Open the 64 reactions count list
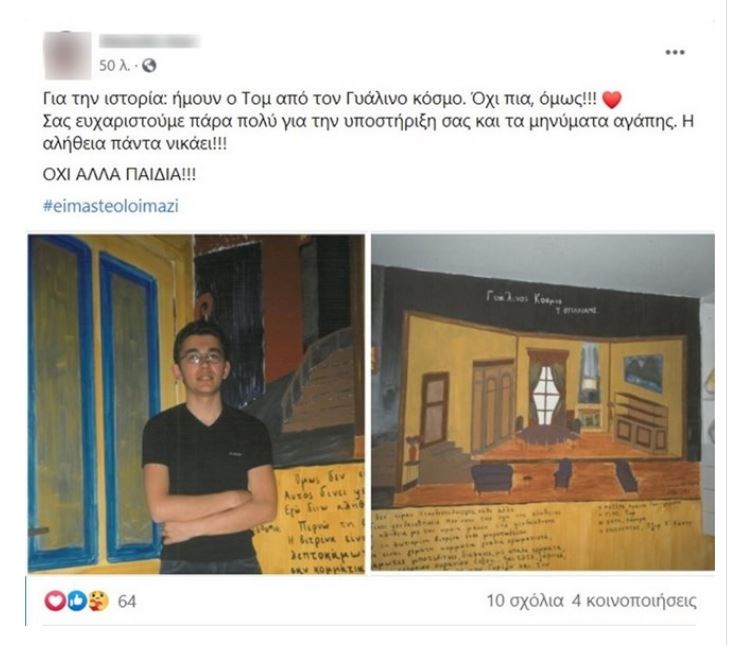 pyautogui.click(x=127, y=601)
